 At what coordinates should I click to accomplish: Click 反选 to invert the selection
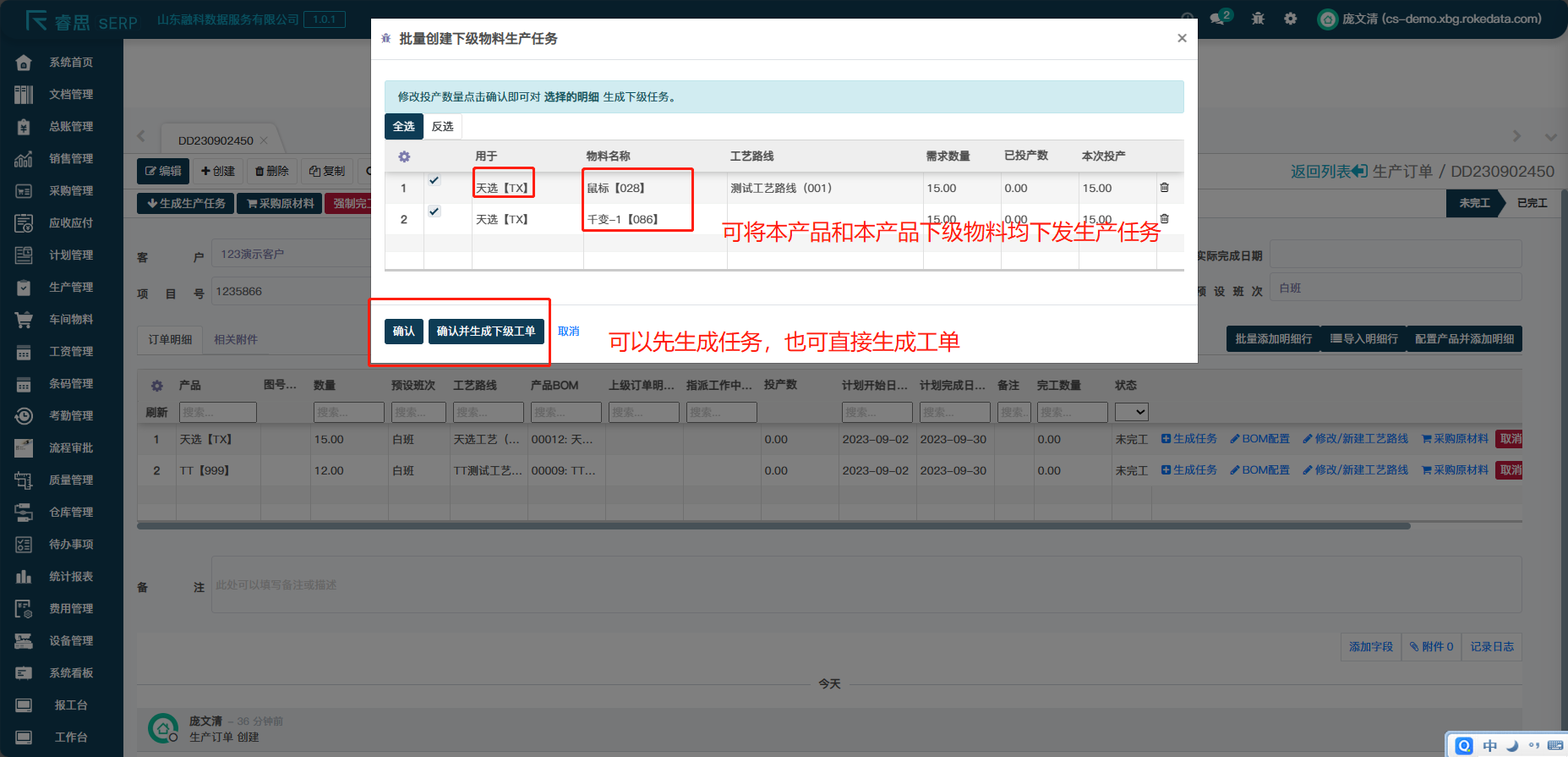442,126
